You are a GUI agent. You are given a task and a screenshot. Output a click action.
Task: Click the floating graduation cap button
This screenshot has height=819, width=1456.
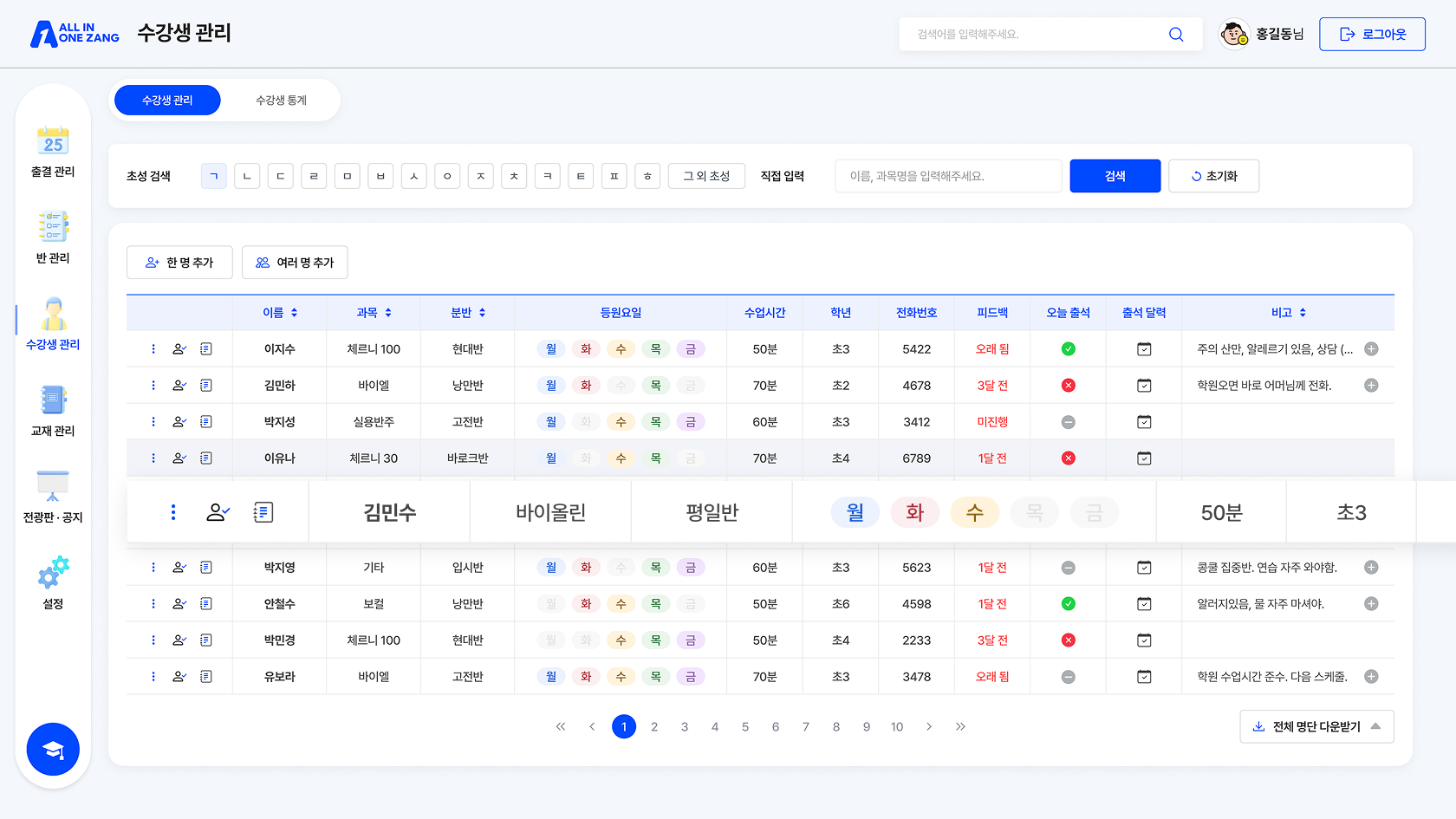click(x=53, y=749)
